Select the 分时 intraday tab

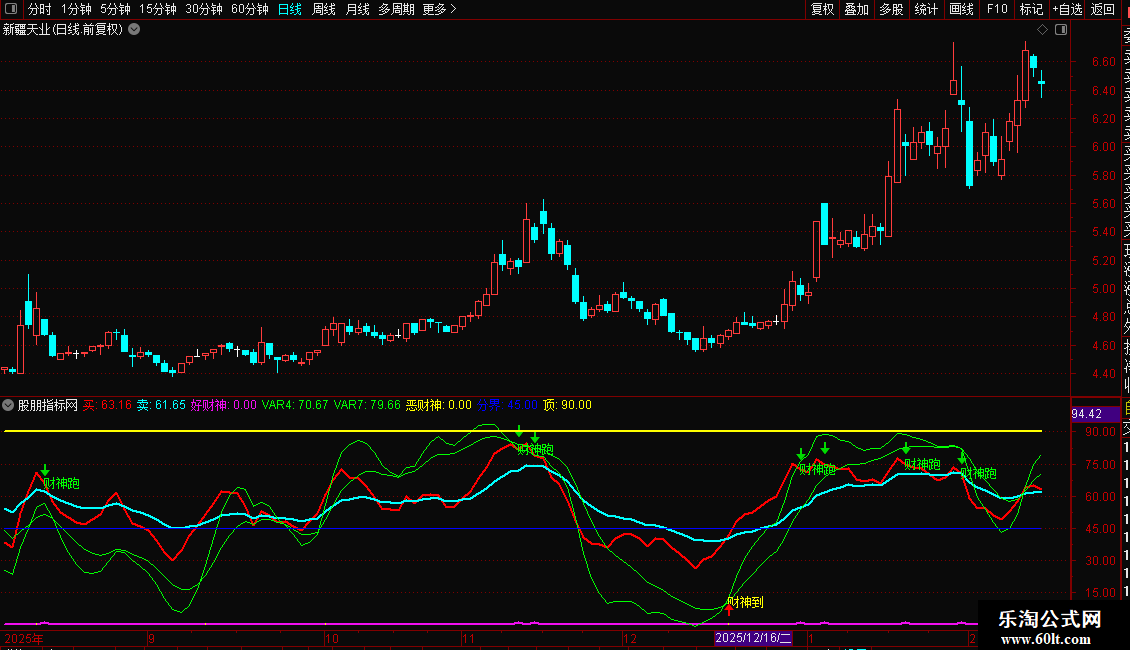click(39, 10)
